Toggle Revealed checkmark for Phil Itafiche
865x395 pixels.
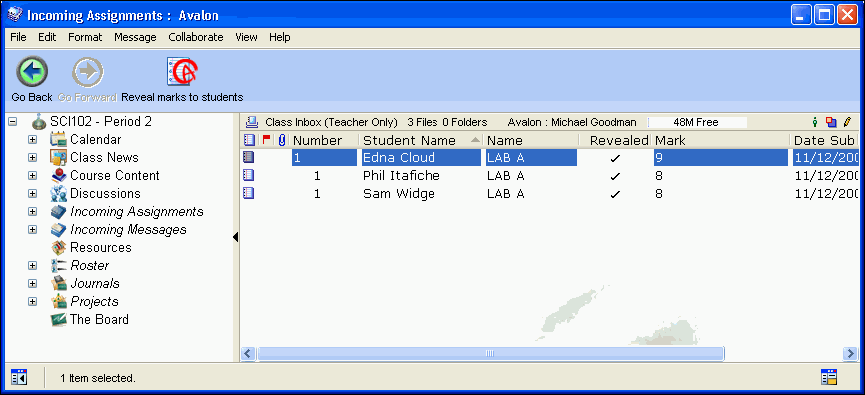point(616,176)
